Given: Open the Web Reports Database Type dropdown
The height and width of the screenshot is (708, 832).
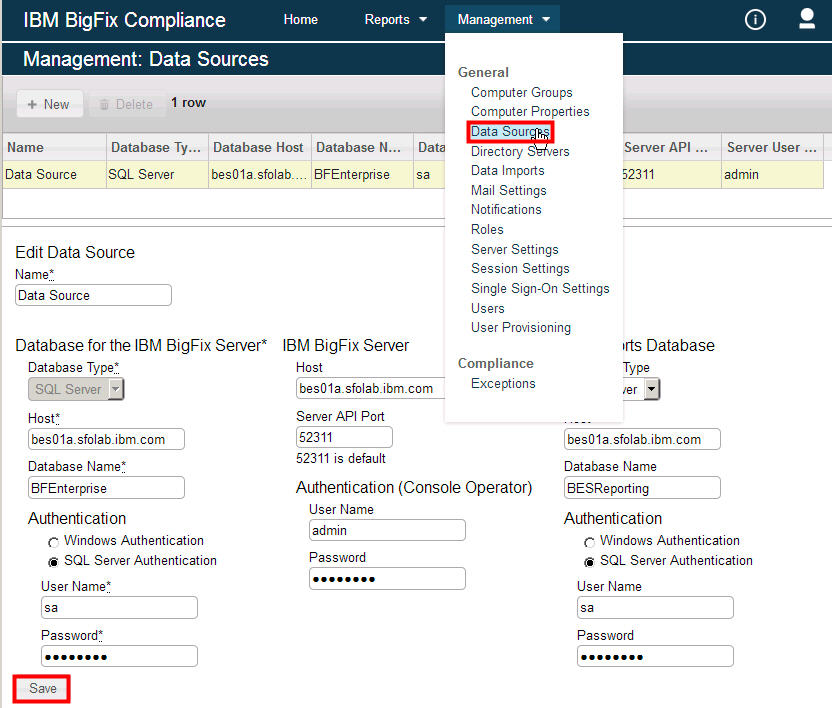Looking at the screenshot, I should (x=652, y=389).
